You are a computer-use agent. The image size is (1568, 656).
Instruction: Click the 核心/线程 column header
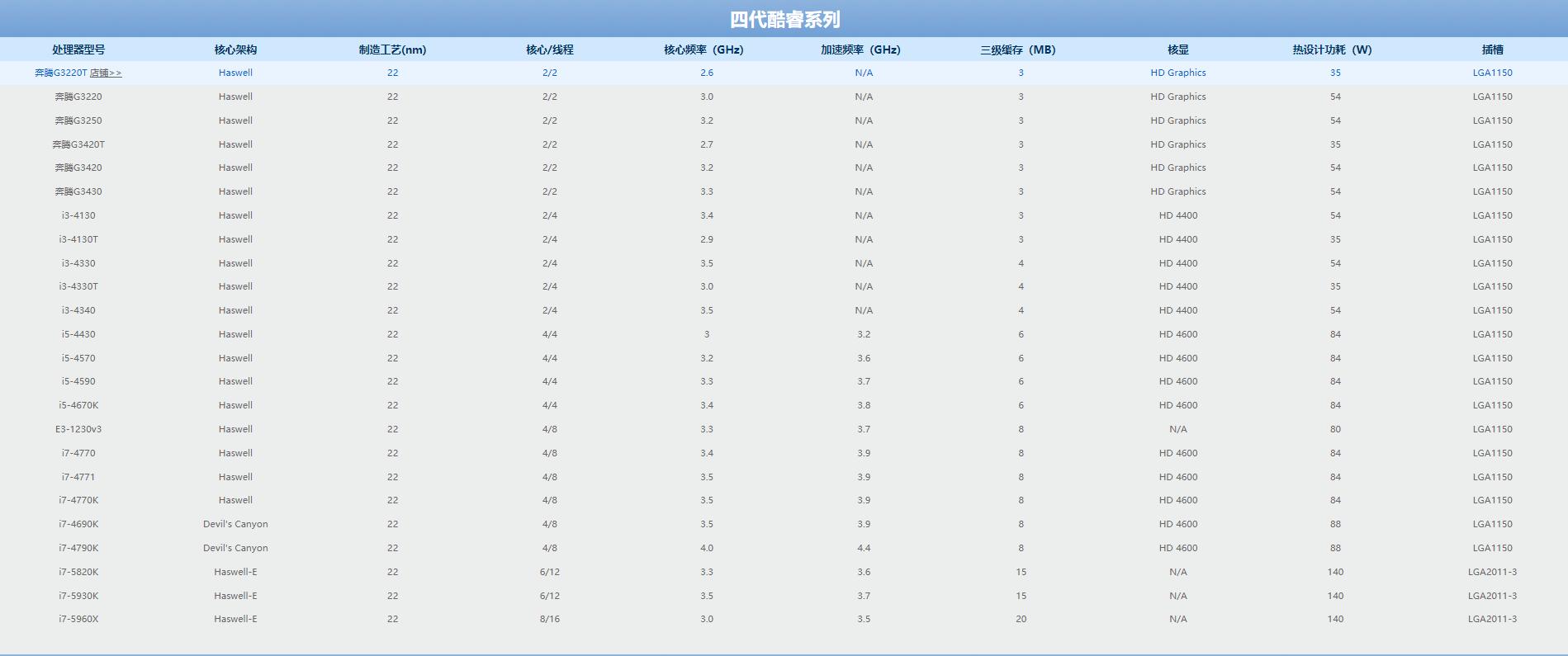pyautogui.click(x=550, y=50)
